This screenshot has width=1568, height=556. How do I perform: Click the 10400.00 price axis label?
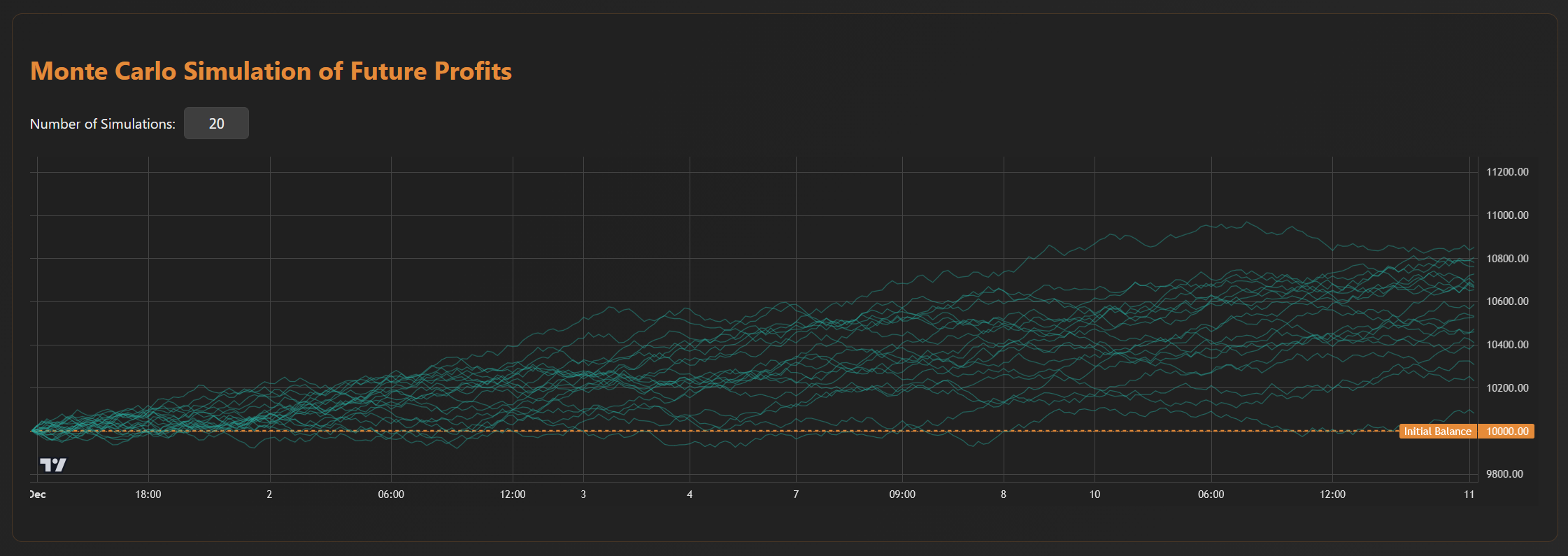pos(1507,345)
